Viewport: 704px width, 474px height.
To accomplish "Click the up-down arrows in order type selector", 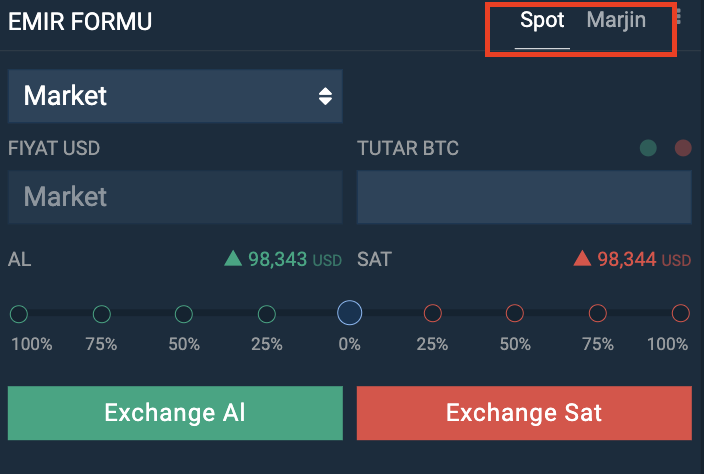I will tap(325, 96).
